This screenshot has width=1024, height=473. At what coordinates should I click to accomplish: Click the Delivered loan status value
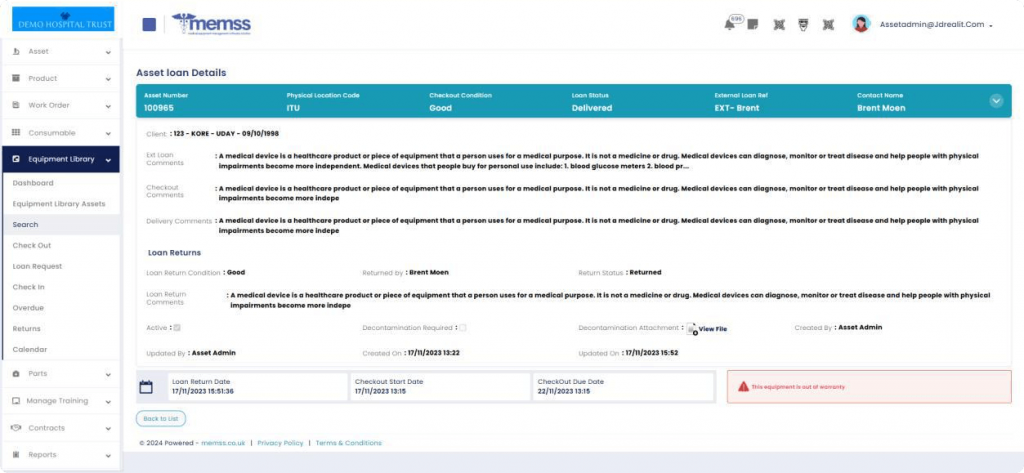click(x=592, y=108)
